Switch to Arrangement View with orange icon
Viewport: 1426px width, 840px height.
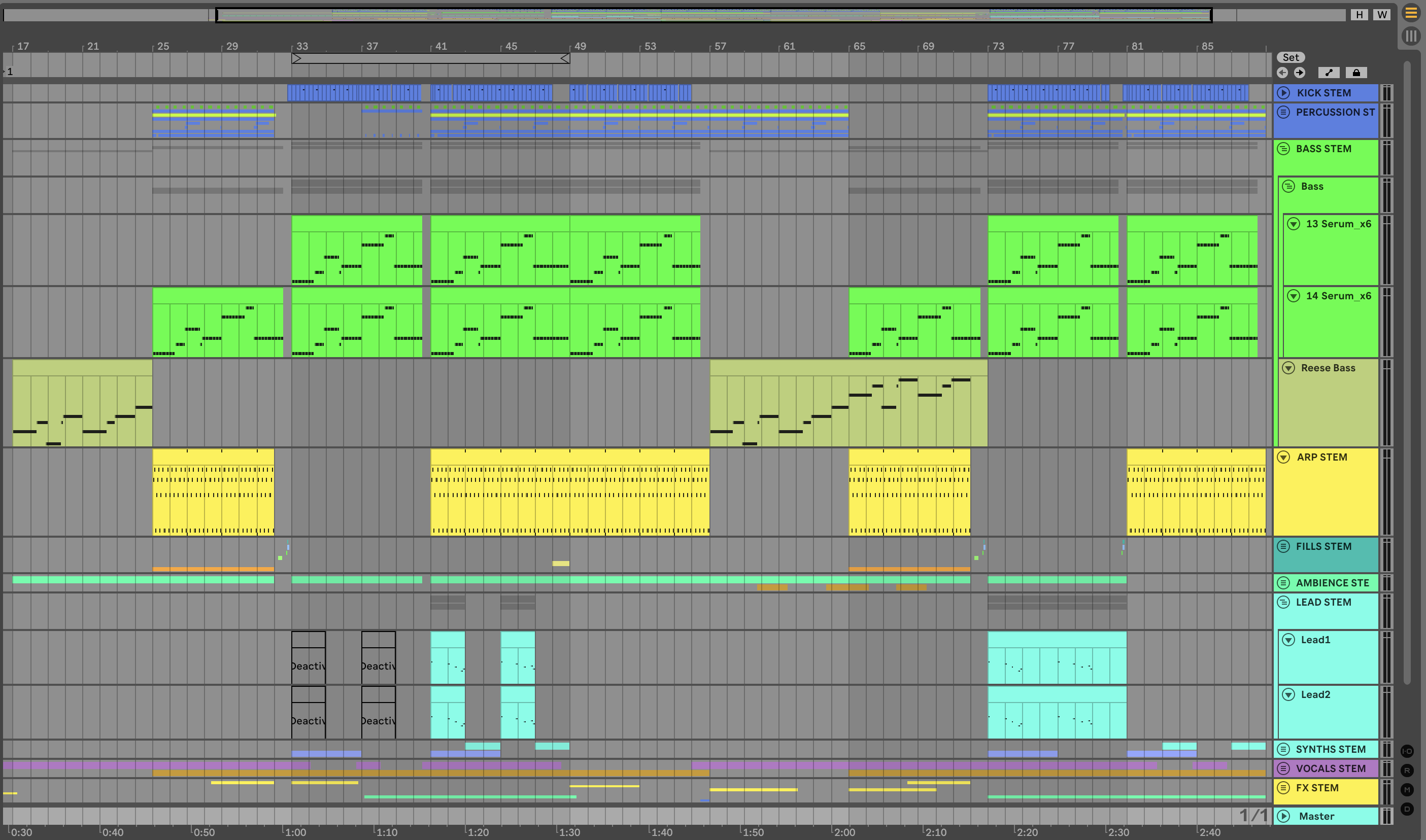click(1411, 14)
